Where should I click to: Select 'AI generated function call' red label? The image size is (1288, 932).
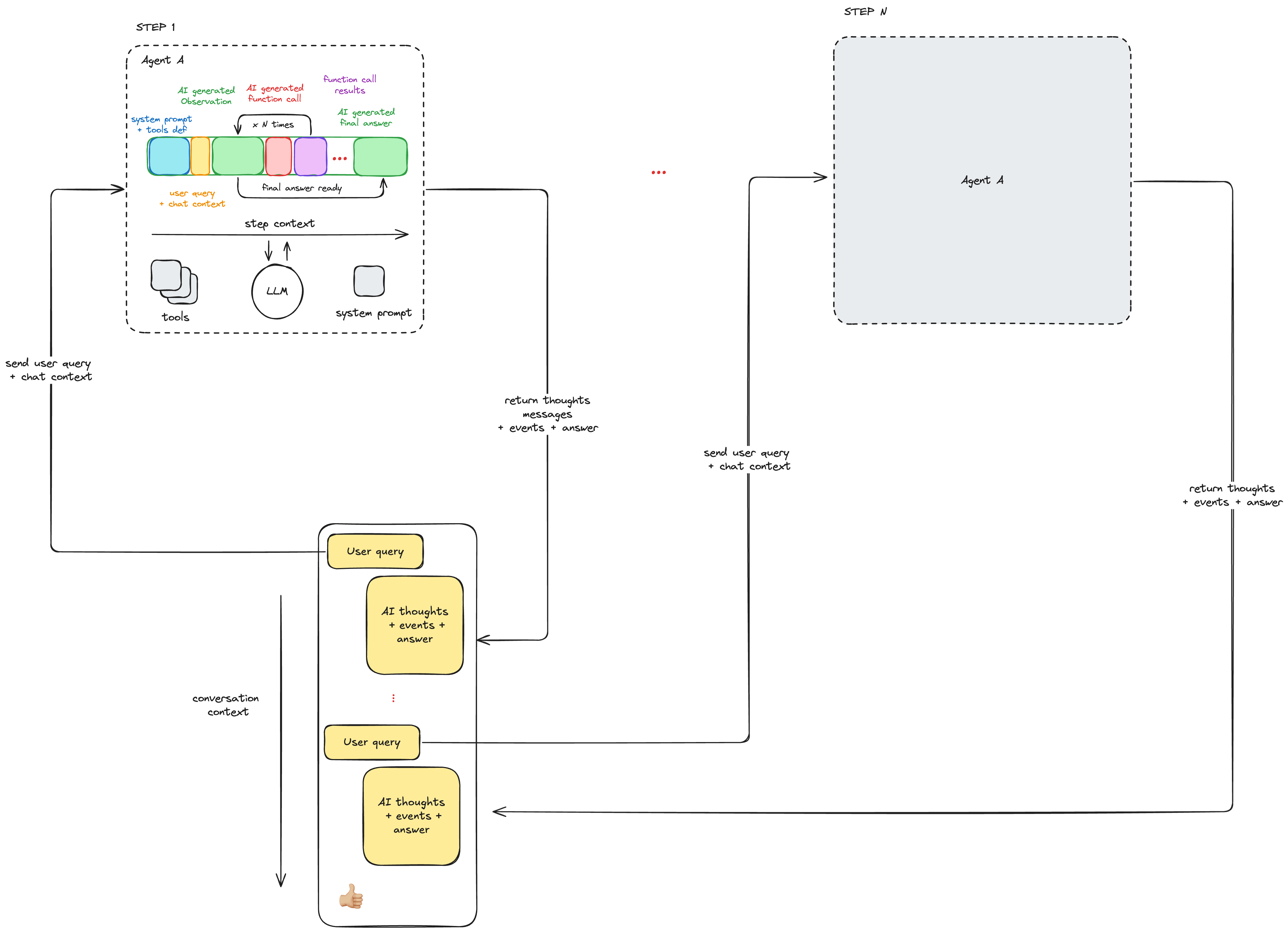(x=275, y=93)
